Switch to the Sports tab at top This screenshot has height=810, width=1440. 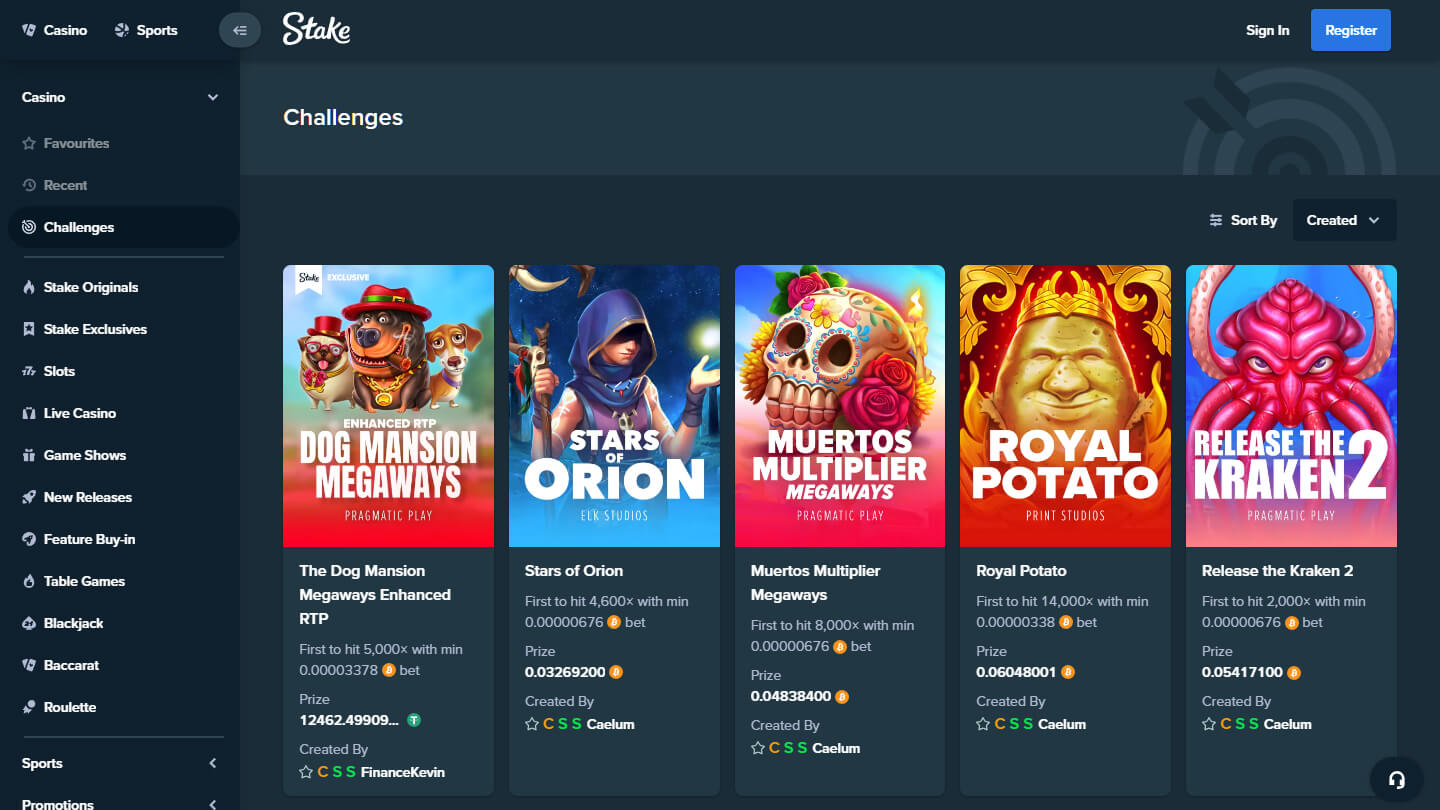pos(146,30)
